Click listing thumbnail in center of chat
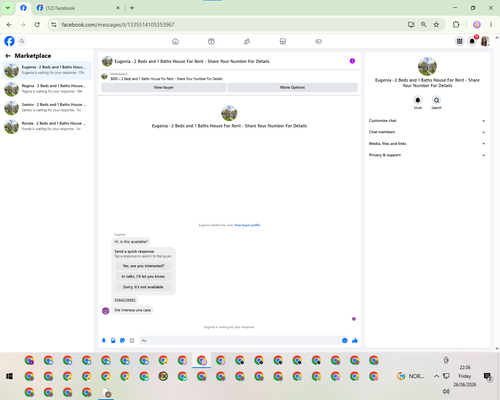 (x=229, y=113)
